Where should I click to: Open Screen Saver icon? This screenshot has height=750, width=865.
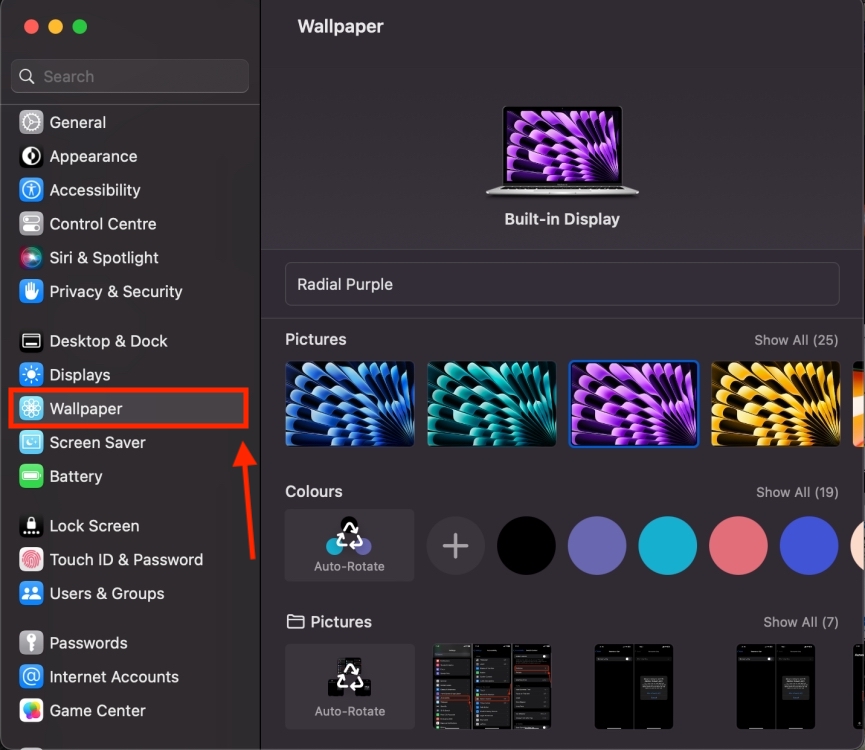point(31,442)
